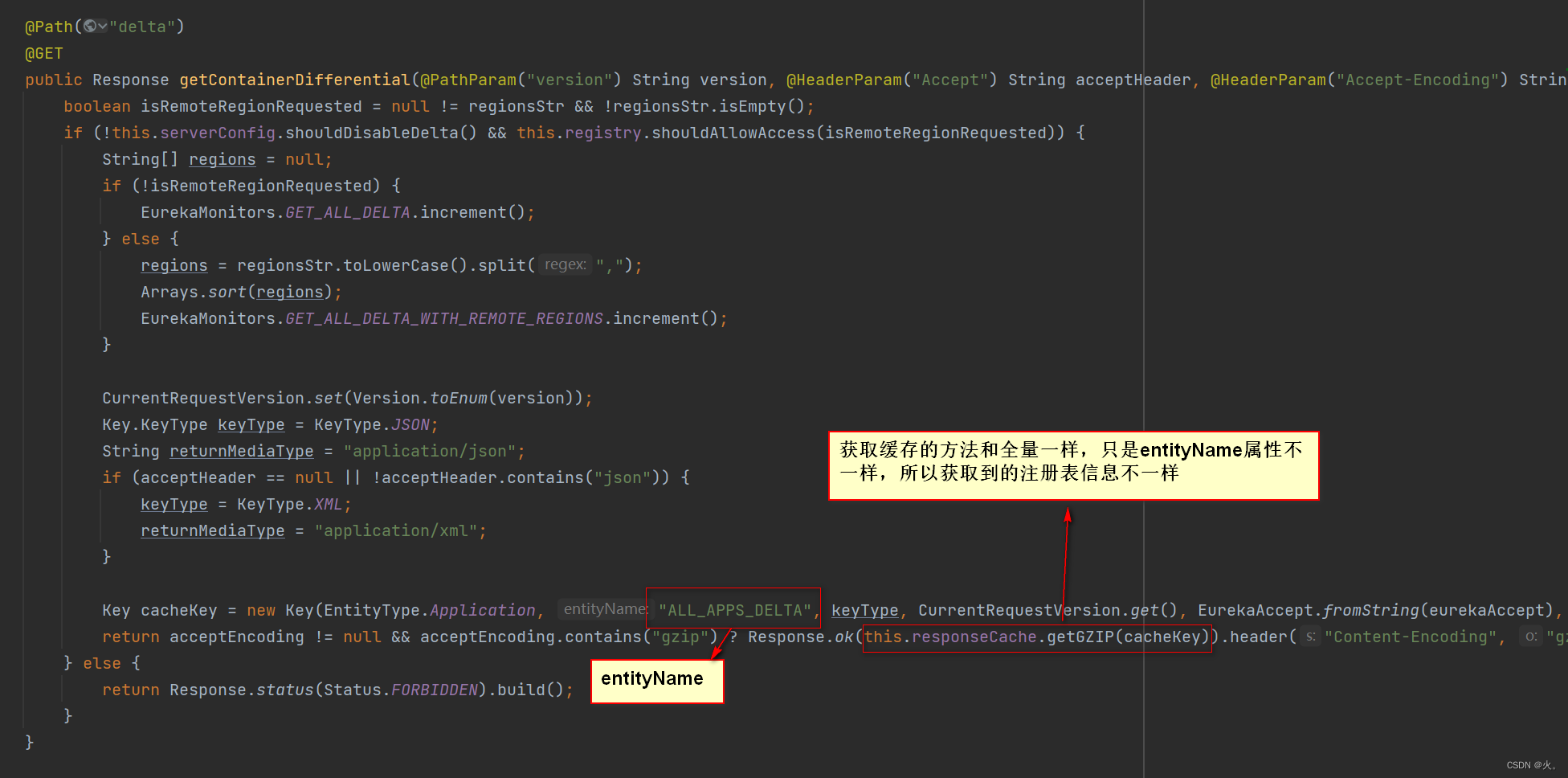Click the Response.status method call
Screen dimensions: 1568x778
tap(242, 690)
